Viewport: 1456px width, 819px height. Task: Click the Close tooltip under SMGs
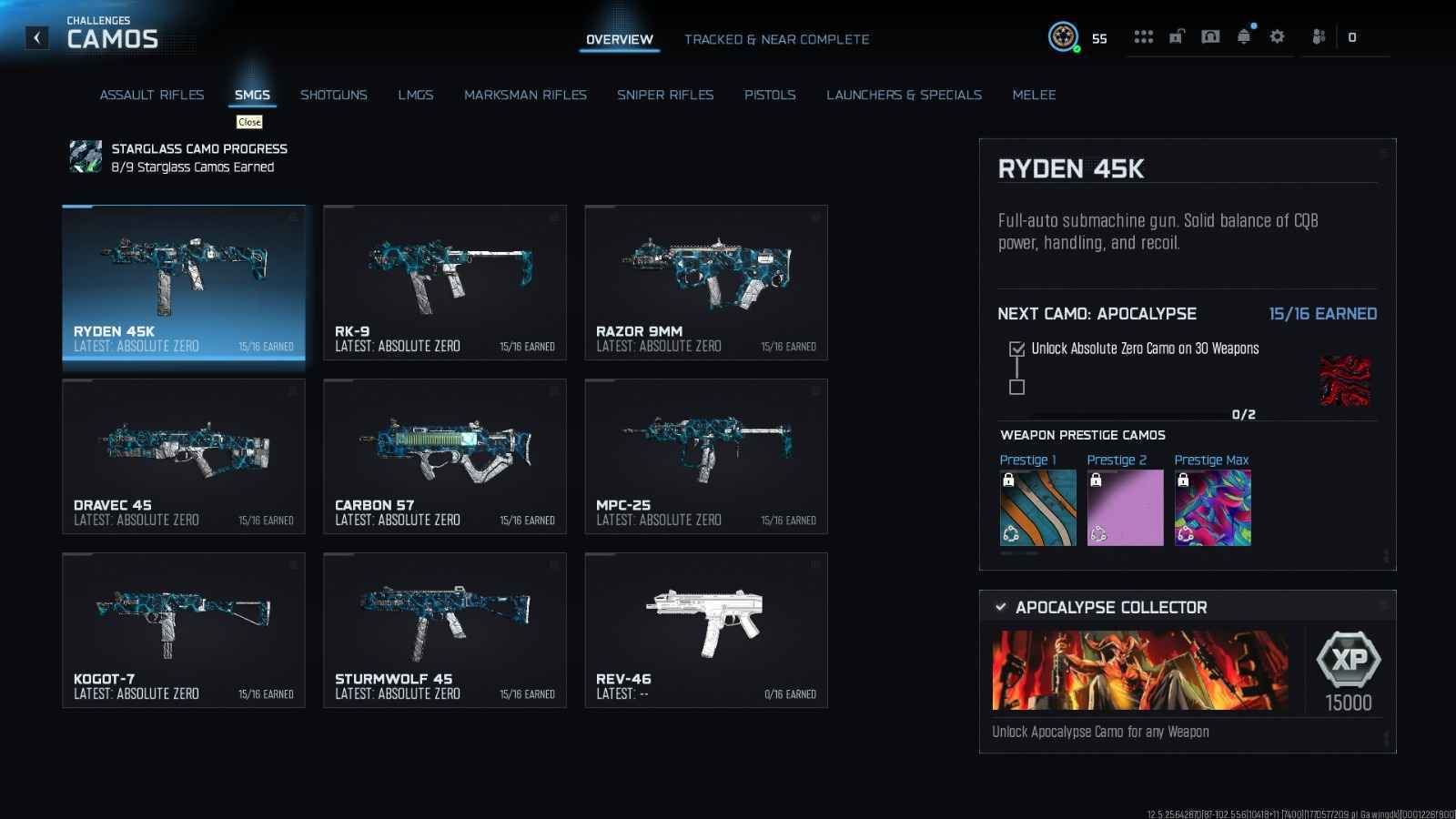point(249,122)
